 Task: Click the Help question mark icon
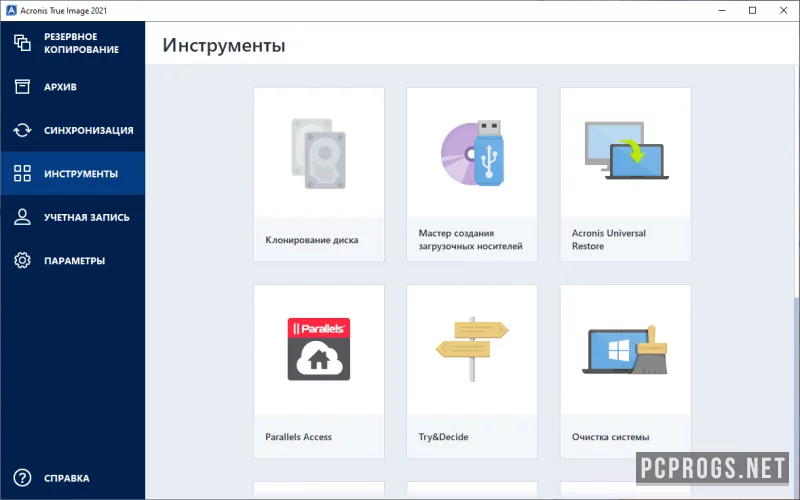22,478
